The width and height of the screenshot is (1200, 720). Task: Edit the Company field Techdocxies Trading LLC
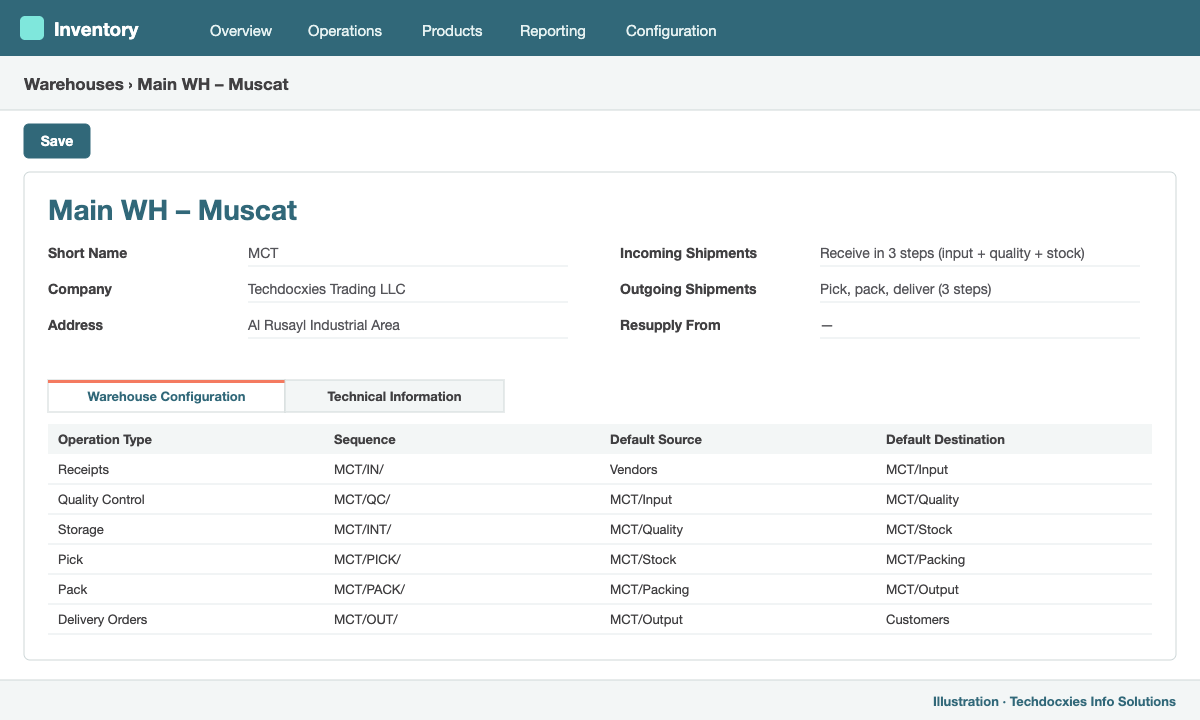408,289
